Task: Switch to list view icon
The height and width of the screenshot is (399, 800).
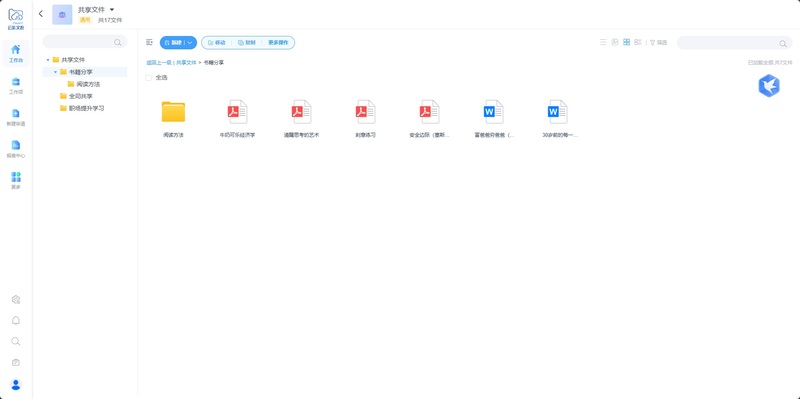Action: click(603, 42)
